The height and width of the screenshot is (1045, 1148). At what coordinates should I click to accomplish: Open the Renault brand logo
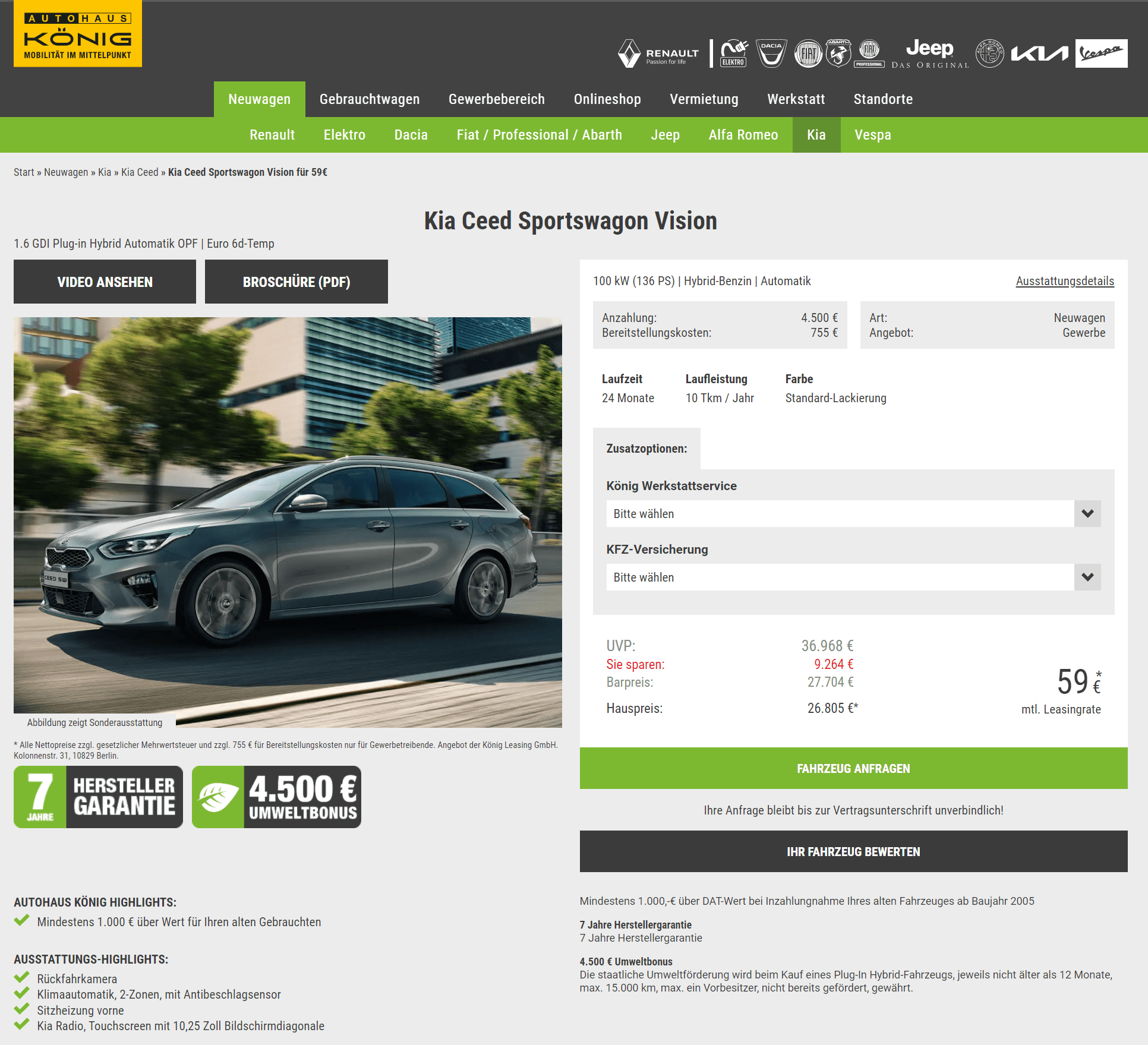(x=658, y=53)
